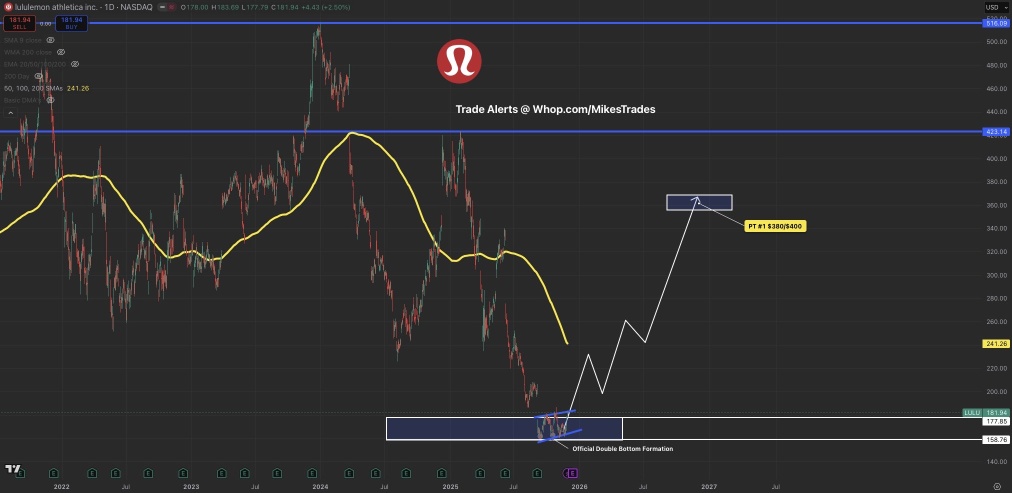The width and height of the screenshot is (1012, 493).
Task: Click the red SELL 181.94 button
Action: 19,23
